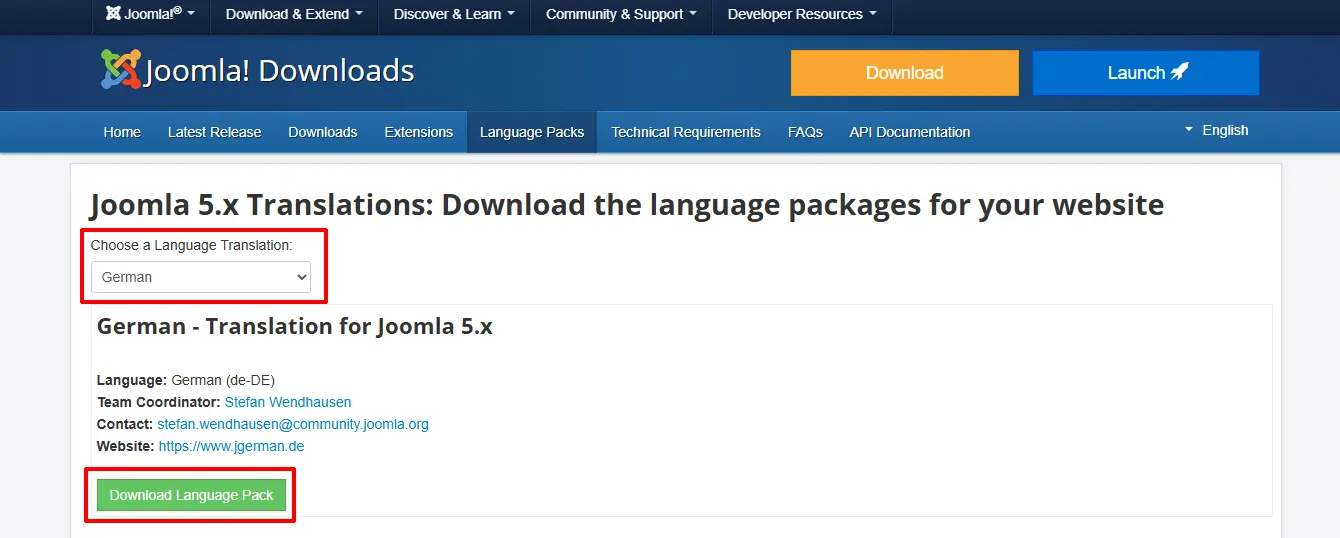
Task: Open the Extensions navigation tab
Action: 419,132
